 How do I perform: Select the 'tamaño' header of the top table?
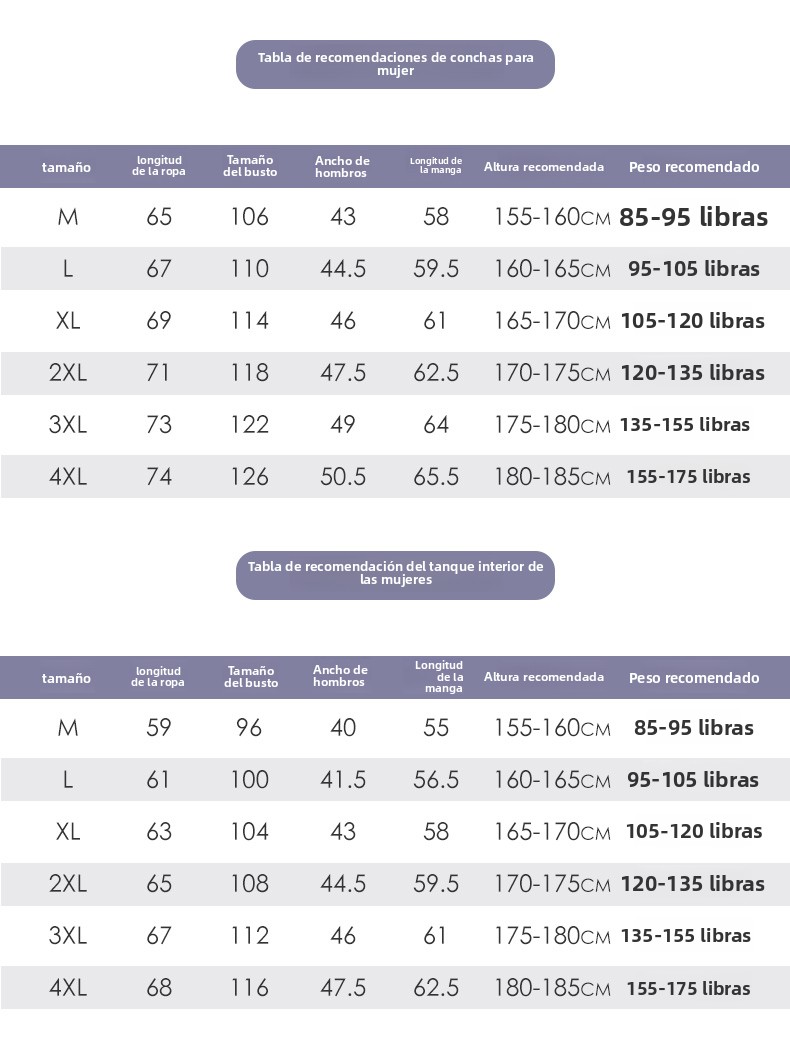(66, 167)
